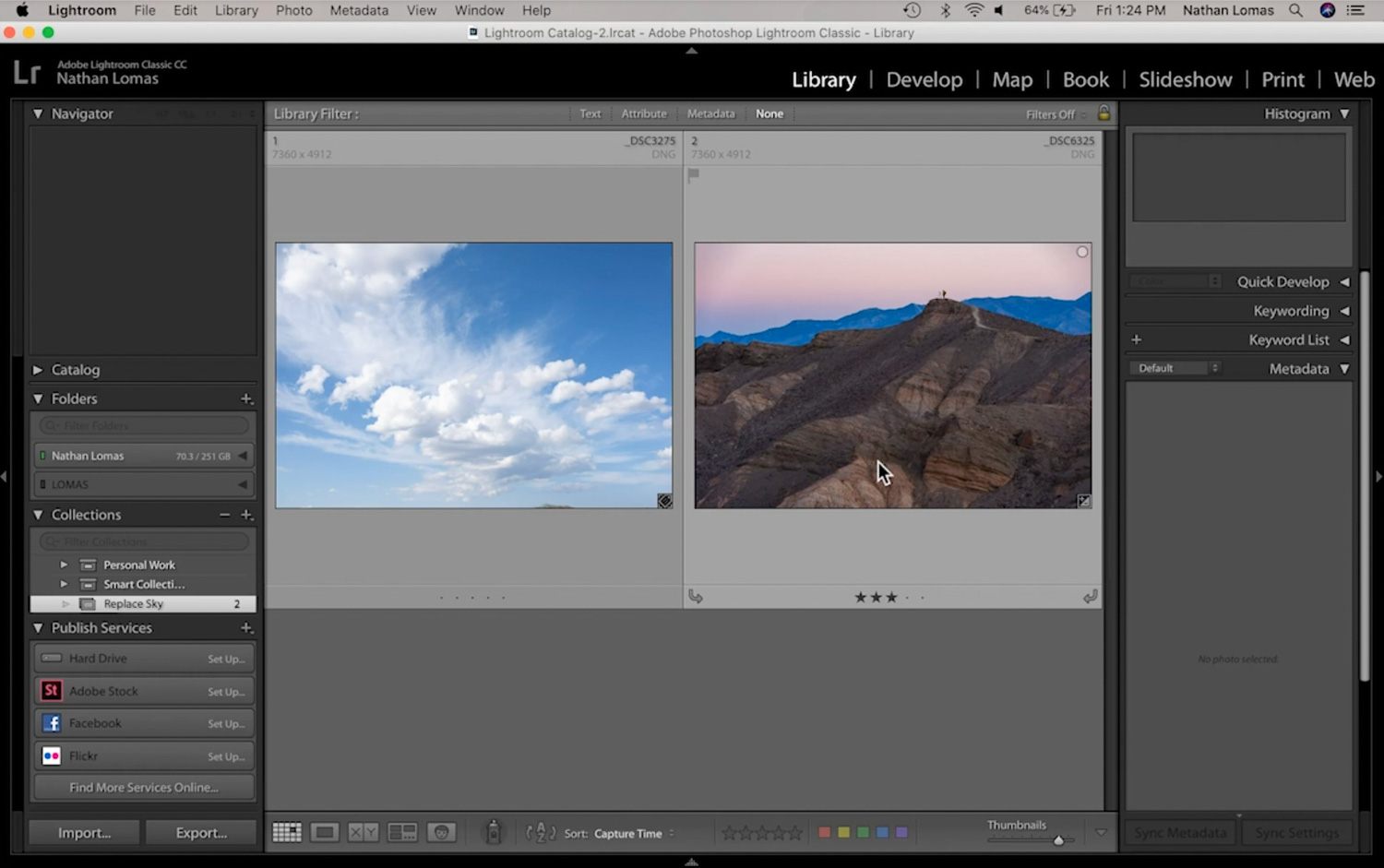Switch to Grid view icon
This screenshot has height=868, width=1384.
287,833
